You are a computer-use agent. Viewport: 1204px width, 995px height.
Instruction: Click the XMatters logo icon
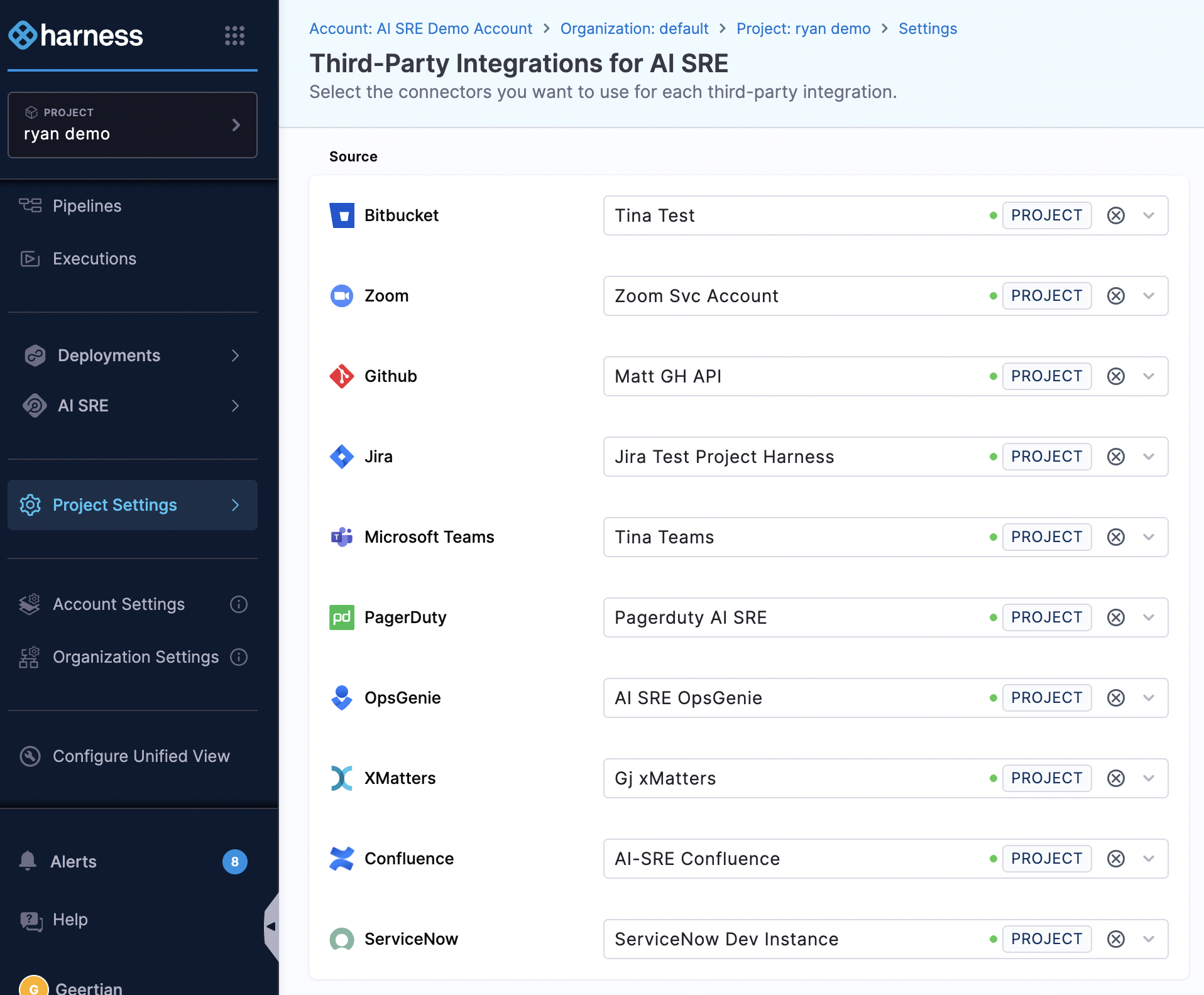(x=342, y=778)
